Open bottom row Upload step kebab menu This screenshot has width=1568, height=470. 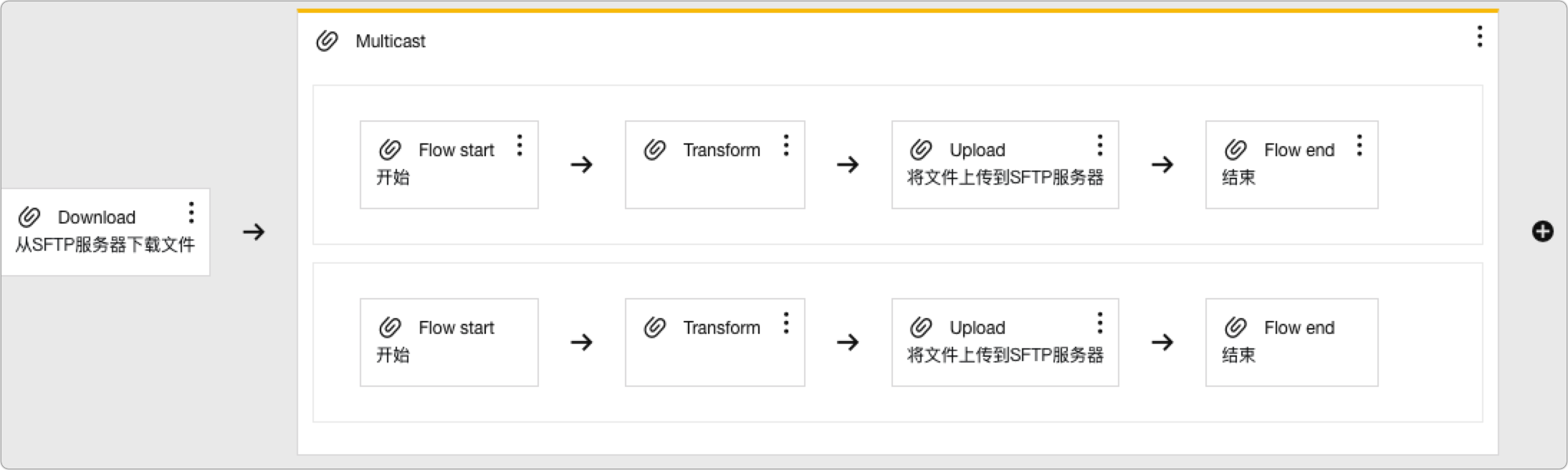1099,323
